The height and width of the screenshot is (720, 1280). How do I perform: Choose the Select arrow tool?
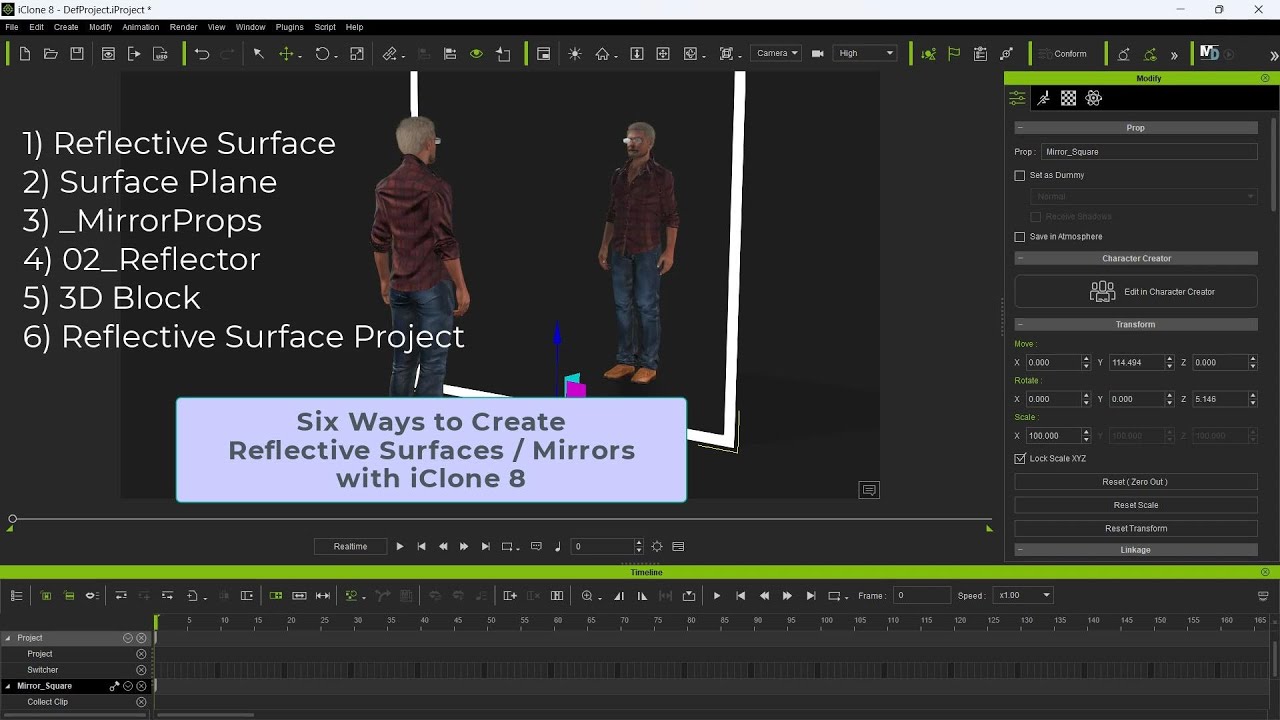tap(258, 54)
